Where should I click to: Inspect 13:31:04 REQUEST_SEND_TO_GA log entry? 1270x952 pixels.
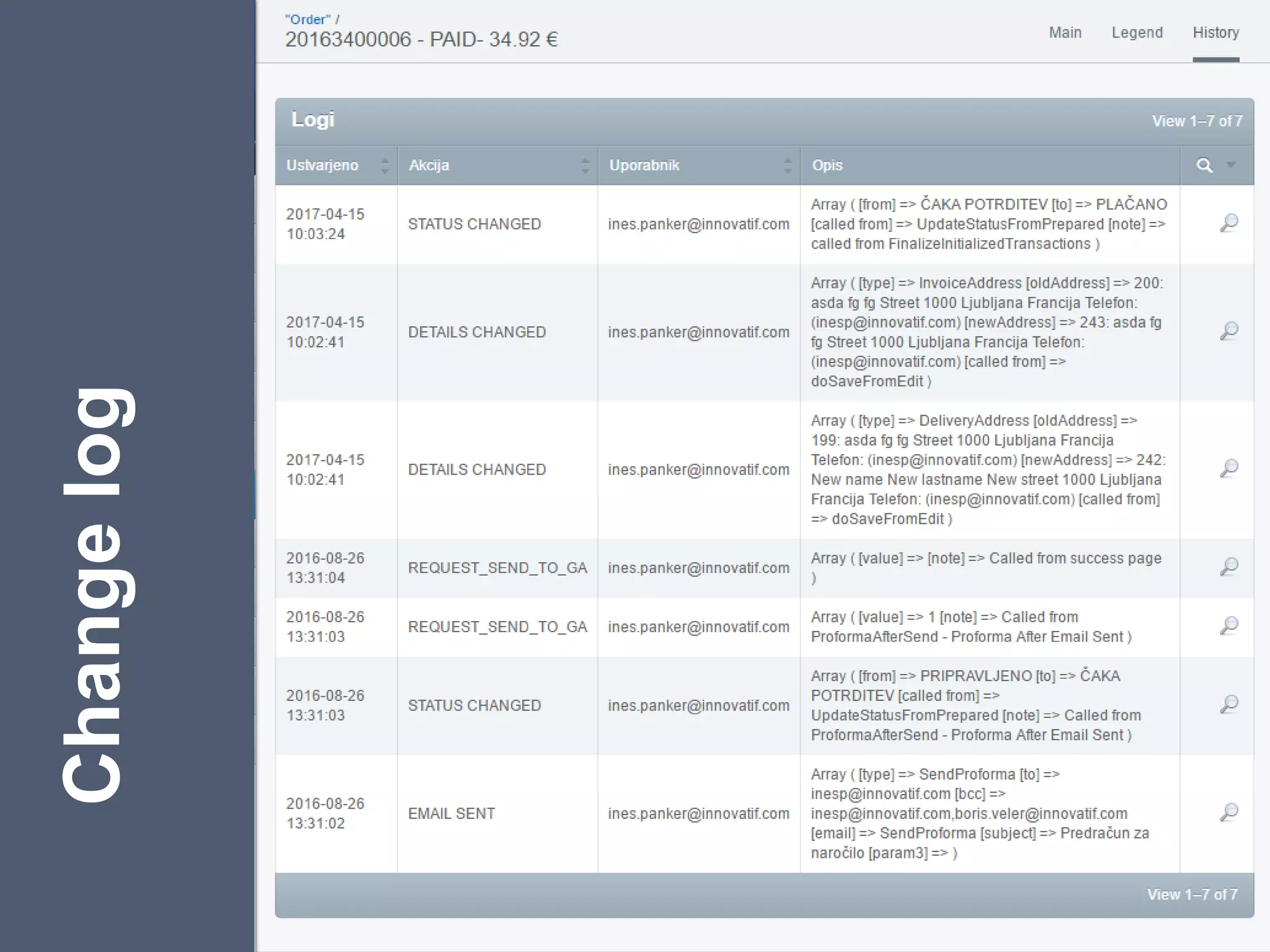[1228, 567]
